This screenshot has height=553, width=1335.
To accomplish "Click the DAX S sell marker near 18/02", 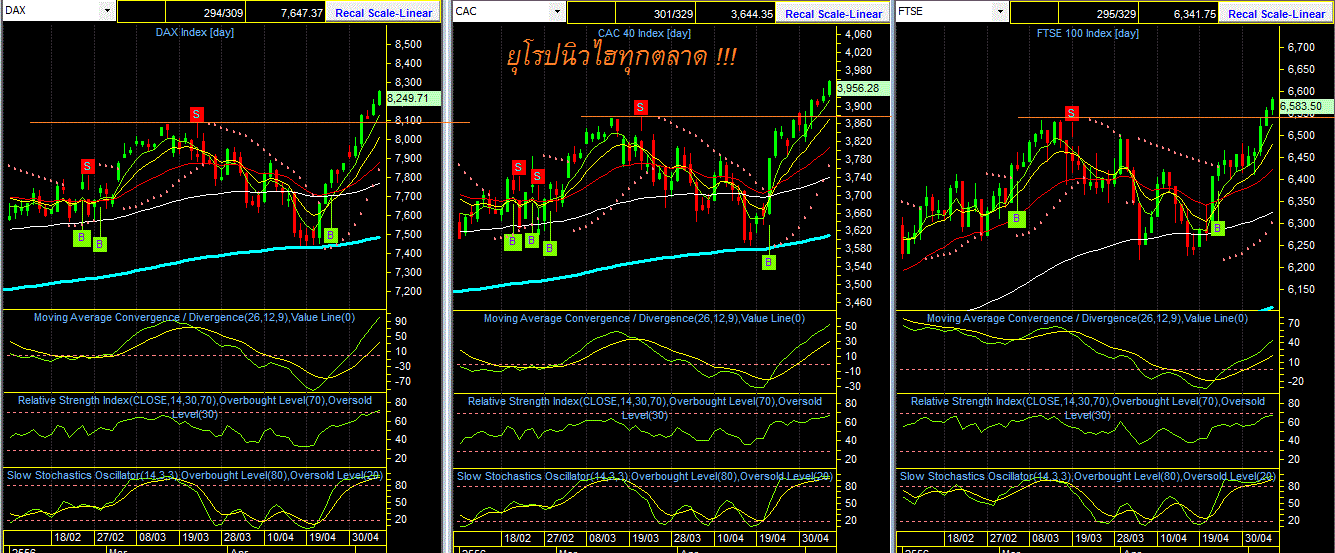I will (x=87, y=166).
